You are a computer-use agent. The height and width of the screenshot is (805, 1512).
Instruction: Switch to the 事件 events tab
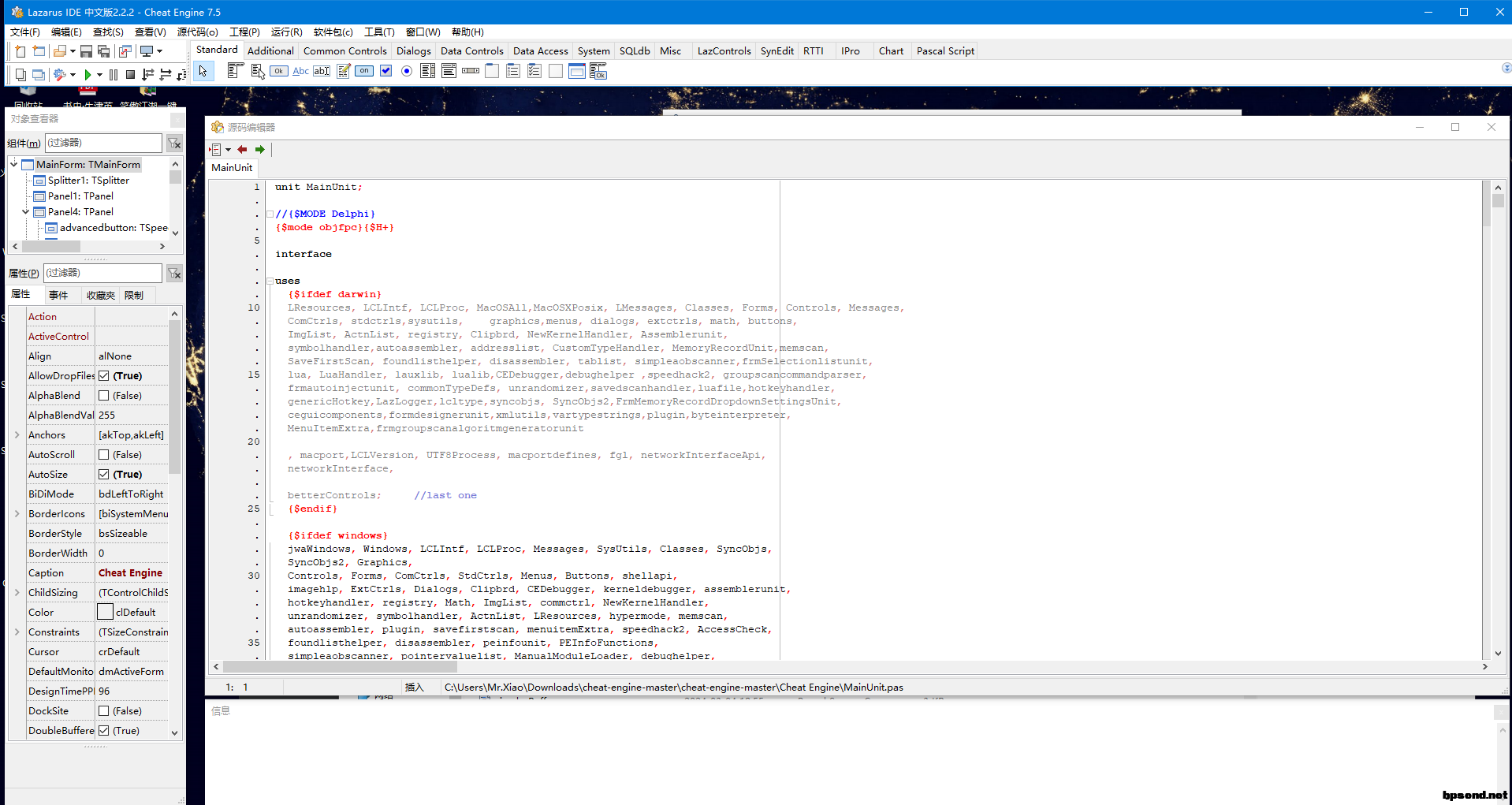(58, 295)
